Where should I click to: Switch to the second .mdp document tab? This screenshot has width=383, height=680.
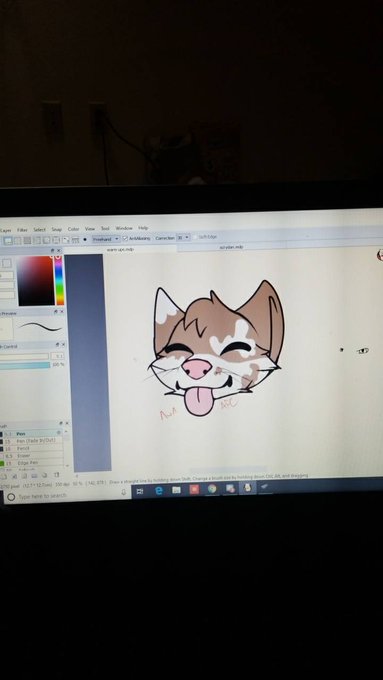(231, 247)
